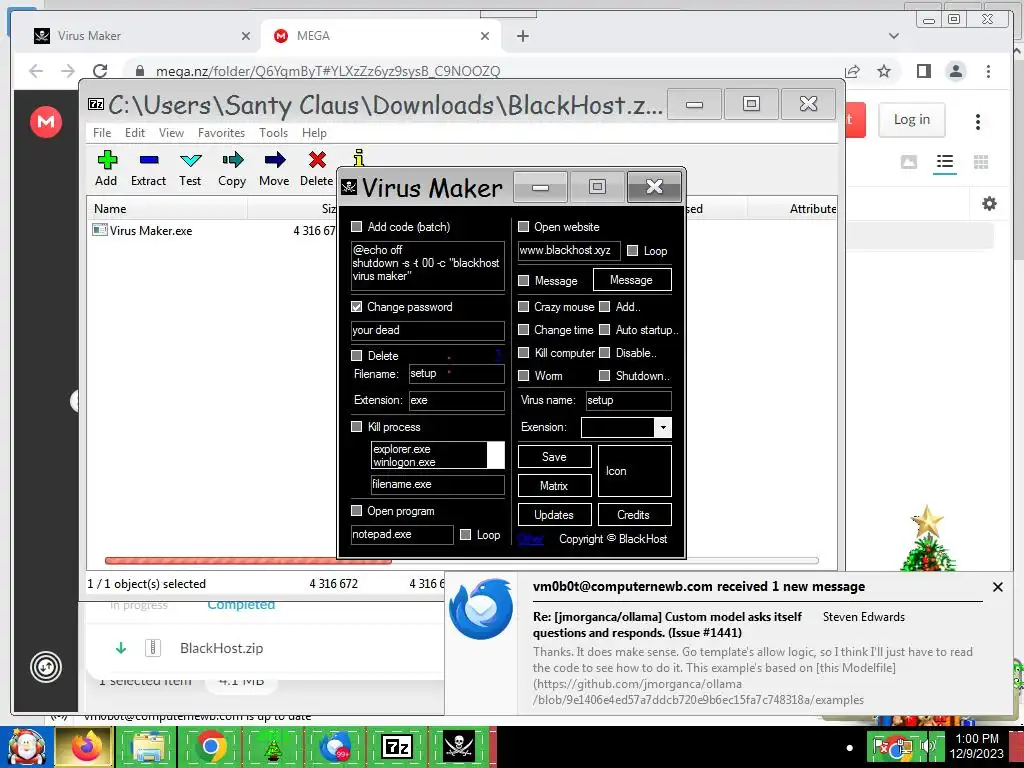Image resolution: width=1024 pixels, height=768 pixels.
Task: Tick the Kill process checkbox
Action: tap(357, 426)
